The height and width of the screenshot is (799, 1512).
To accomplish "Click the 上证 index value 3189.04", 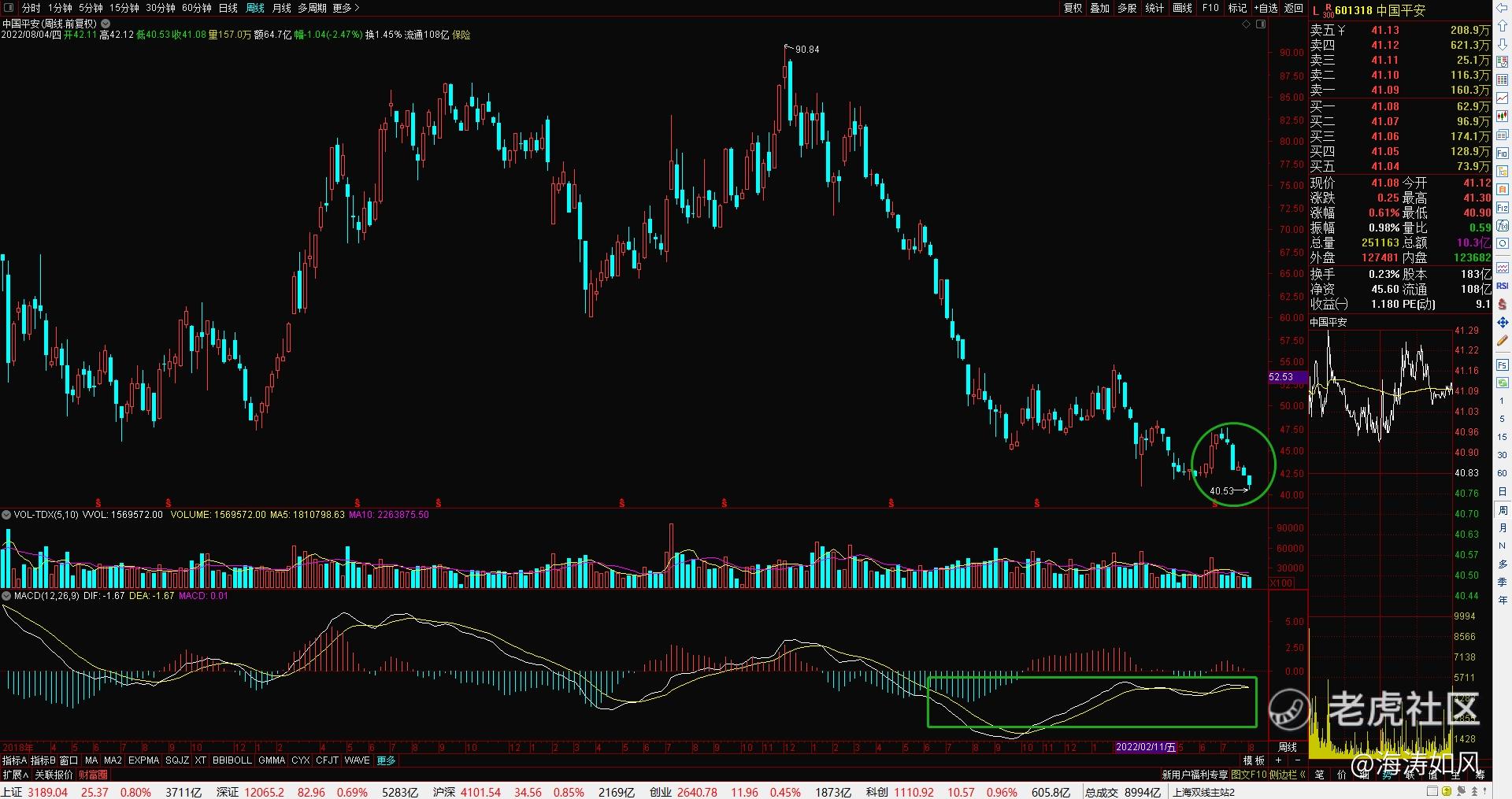I will 47,792.
